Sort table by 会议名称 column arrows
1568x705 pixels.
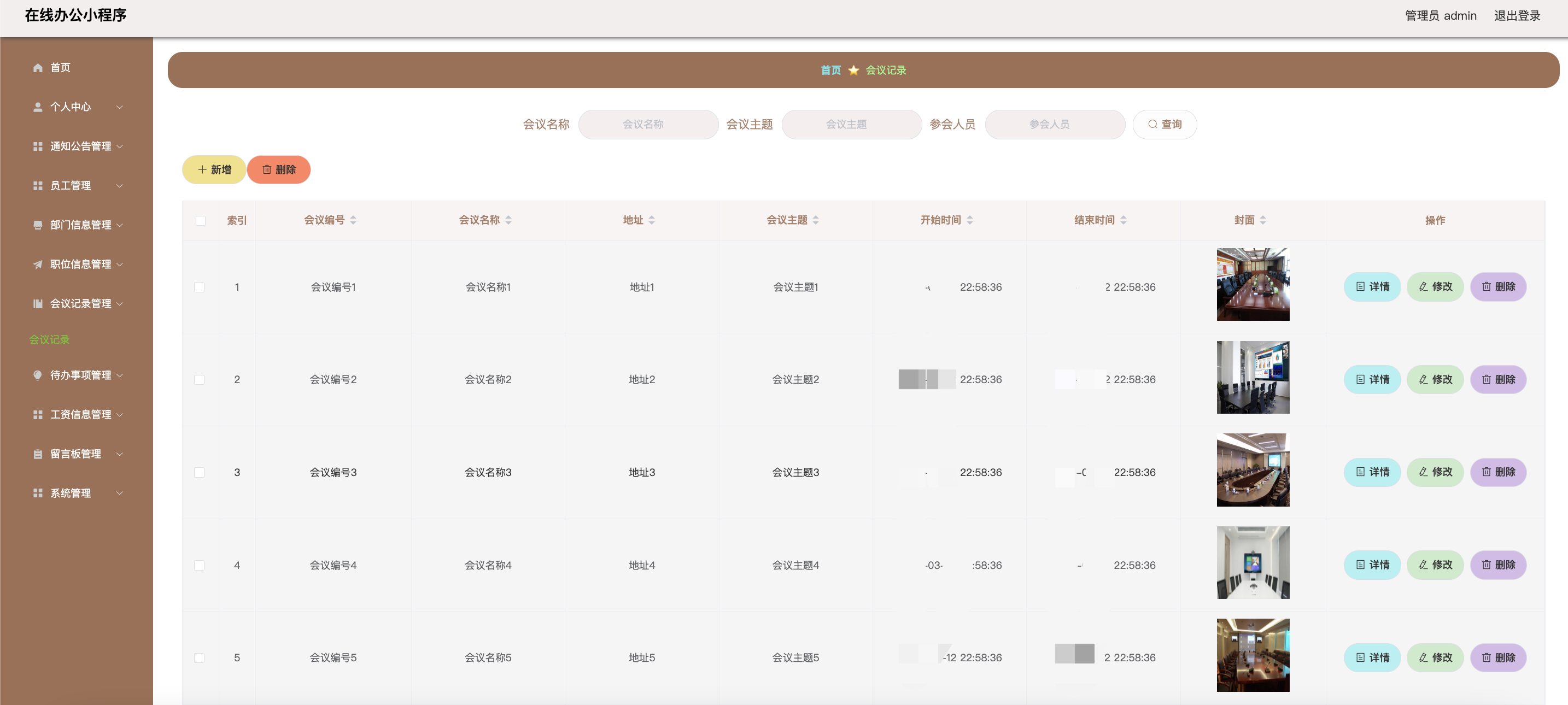508,220
